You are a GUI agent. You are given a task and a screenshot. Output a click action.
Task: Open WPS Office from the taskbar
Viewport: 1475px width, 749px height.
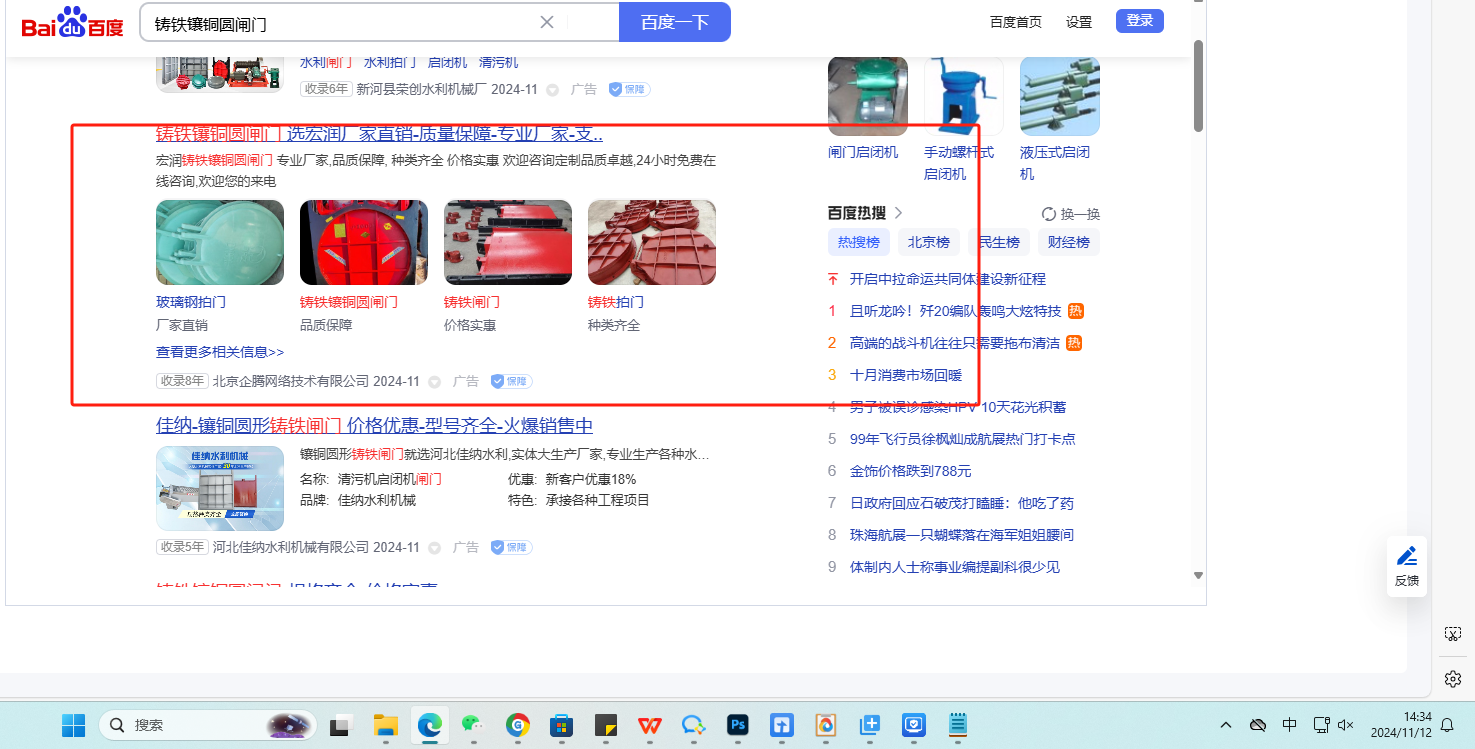click(650, 725)
